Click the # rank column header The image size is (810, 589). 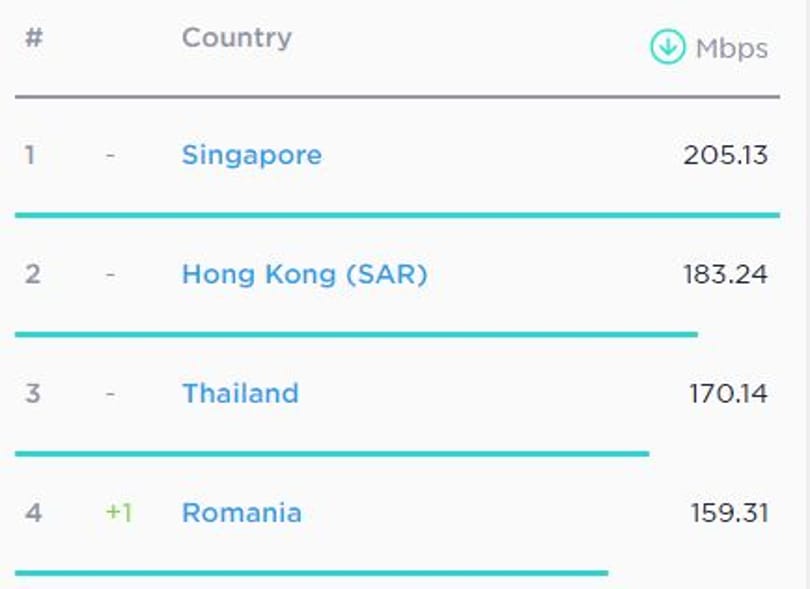click(34, 37)
